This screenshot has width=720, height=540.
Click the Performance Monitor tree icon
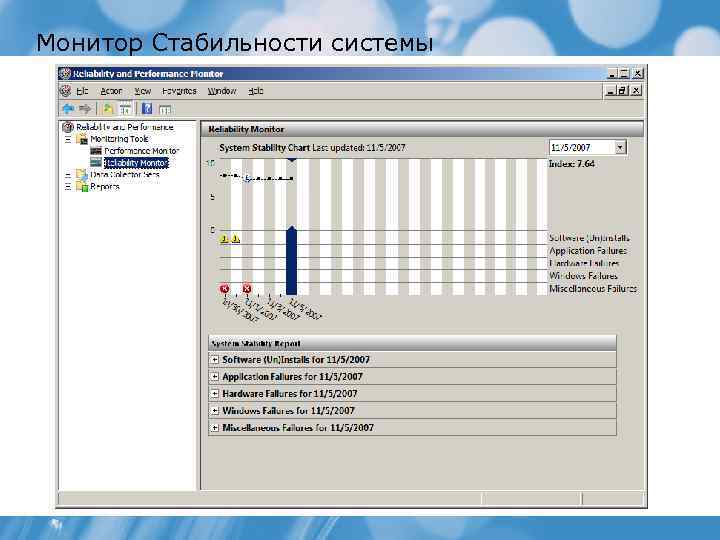(96, 151)
